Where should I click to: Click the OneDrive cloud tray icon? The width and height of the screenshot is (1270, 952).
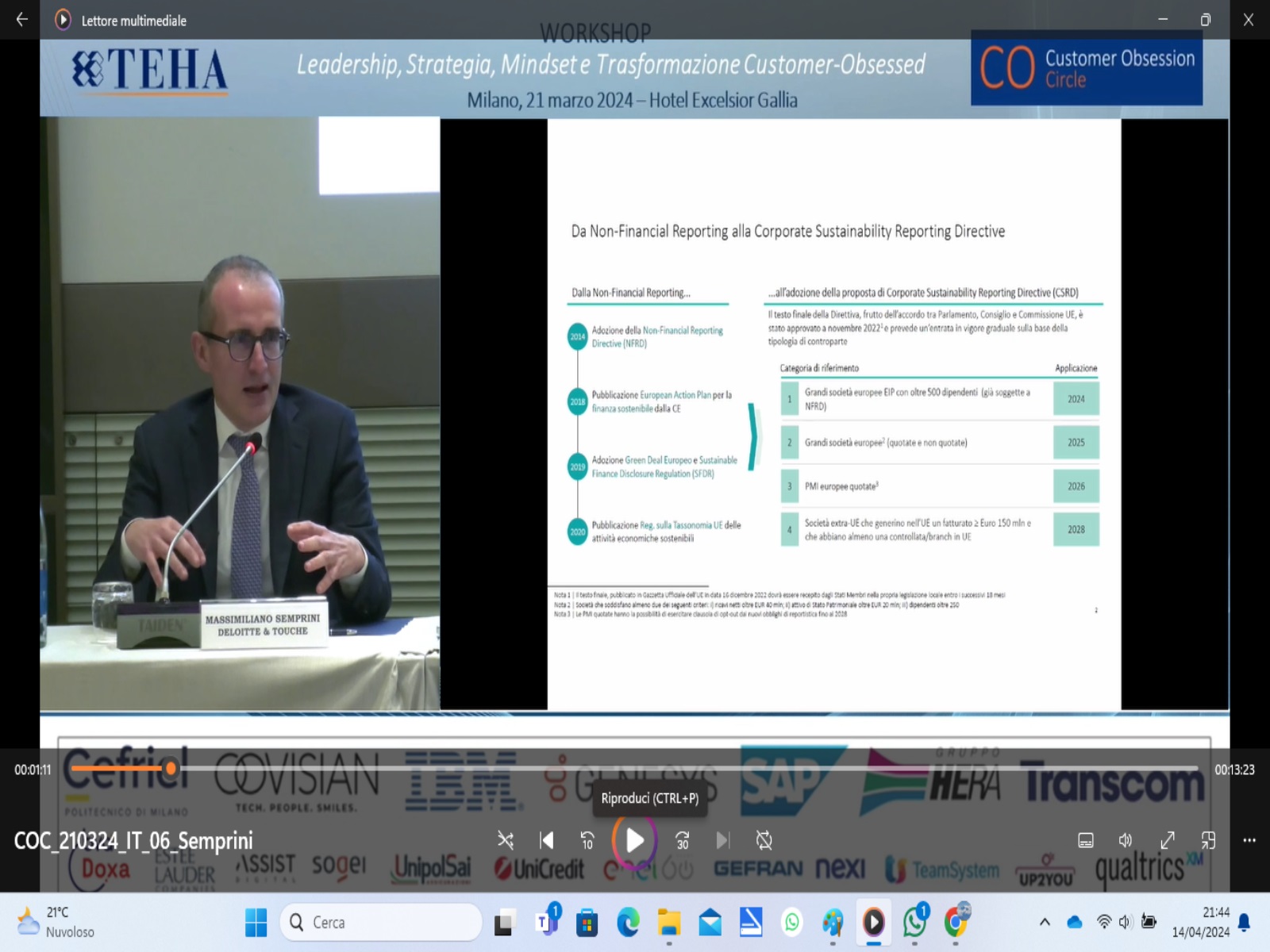1075,922
